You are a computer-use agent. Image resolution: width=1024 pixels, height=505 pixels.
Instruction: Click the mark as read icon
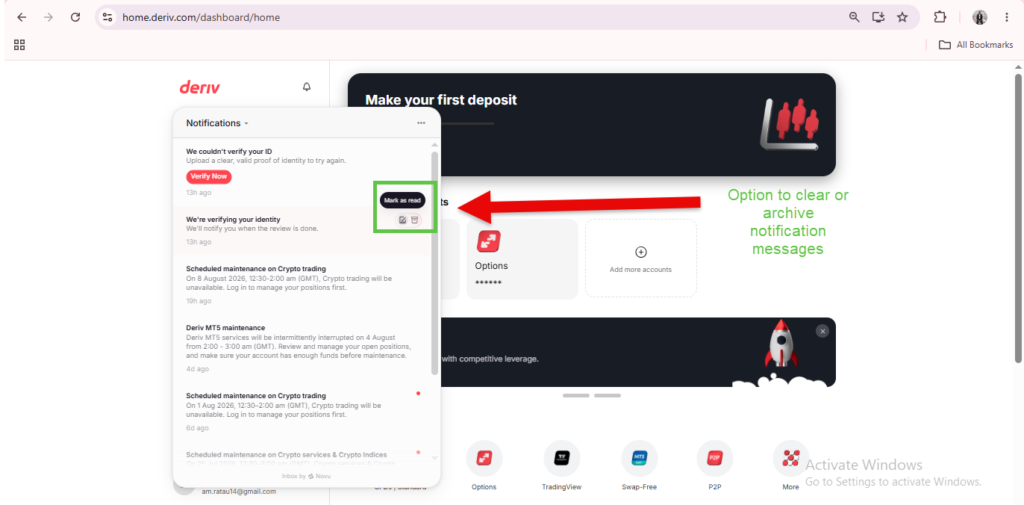click(402, 220)
